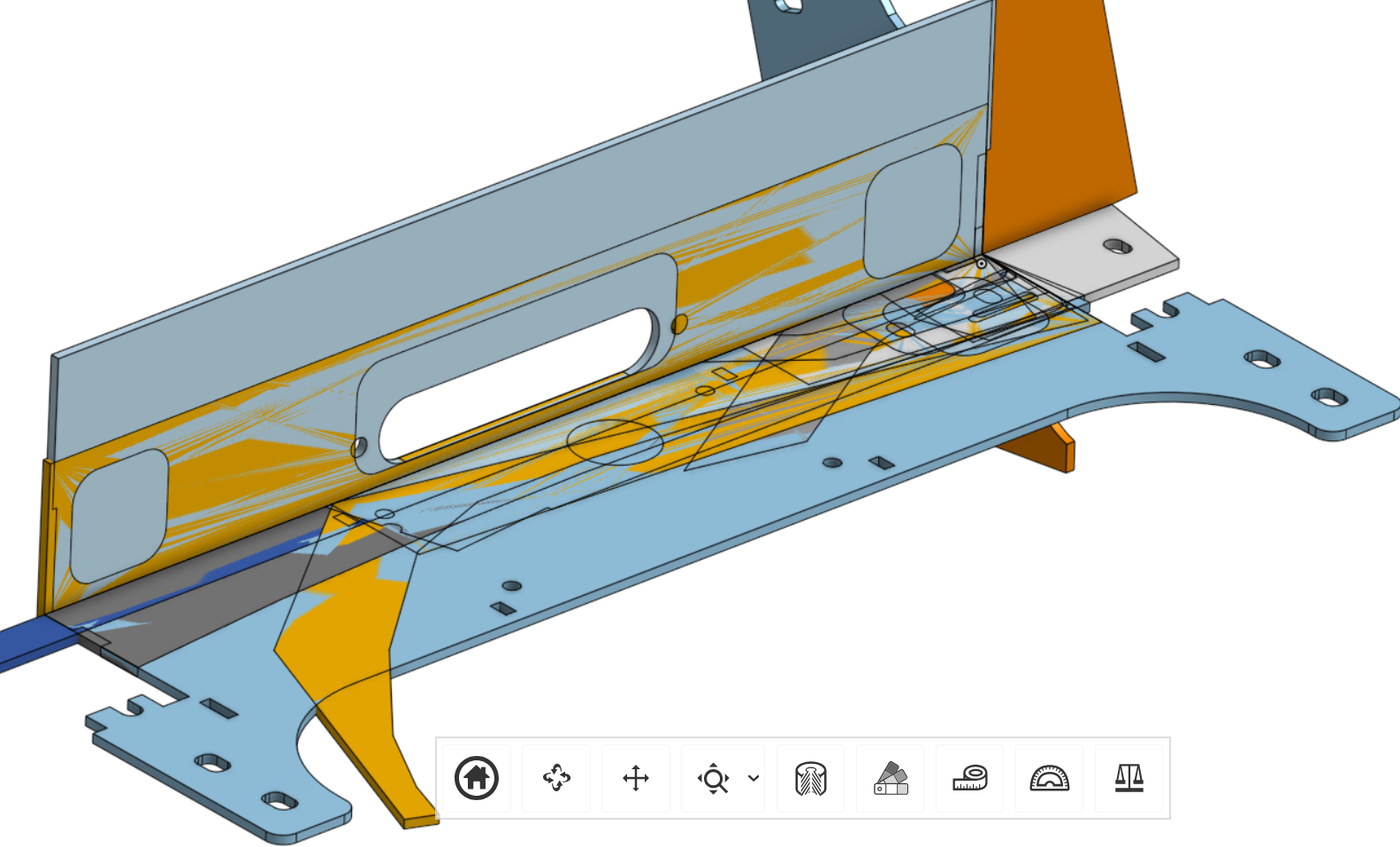The width and height of the screenshot is (1400, 847).
Task: Select the Rotate view tool
Action: (x=556, y=778)
